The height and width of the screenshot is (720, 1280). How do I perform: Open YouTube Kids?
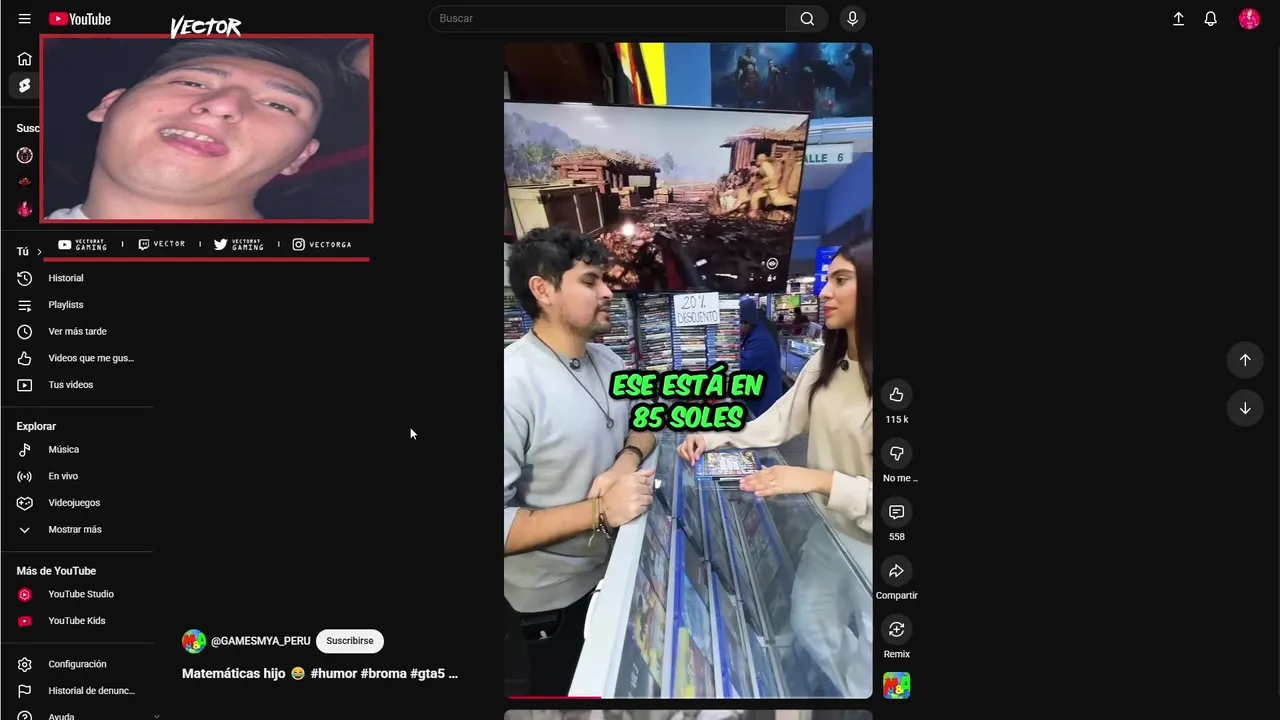77,621
